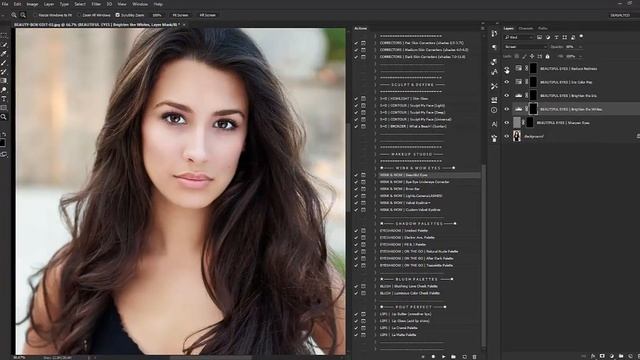
Task: Click the foreground color swatch in toolbar
Action: [3, 143]
